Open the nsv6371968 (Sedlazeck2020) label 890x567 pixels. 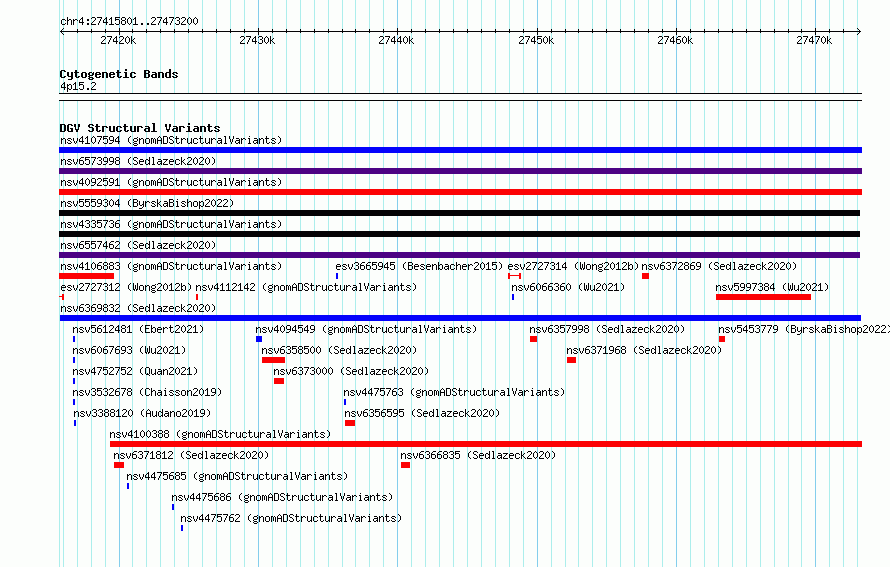[x=644, y=350]
